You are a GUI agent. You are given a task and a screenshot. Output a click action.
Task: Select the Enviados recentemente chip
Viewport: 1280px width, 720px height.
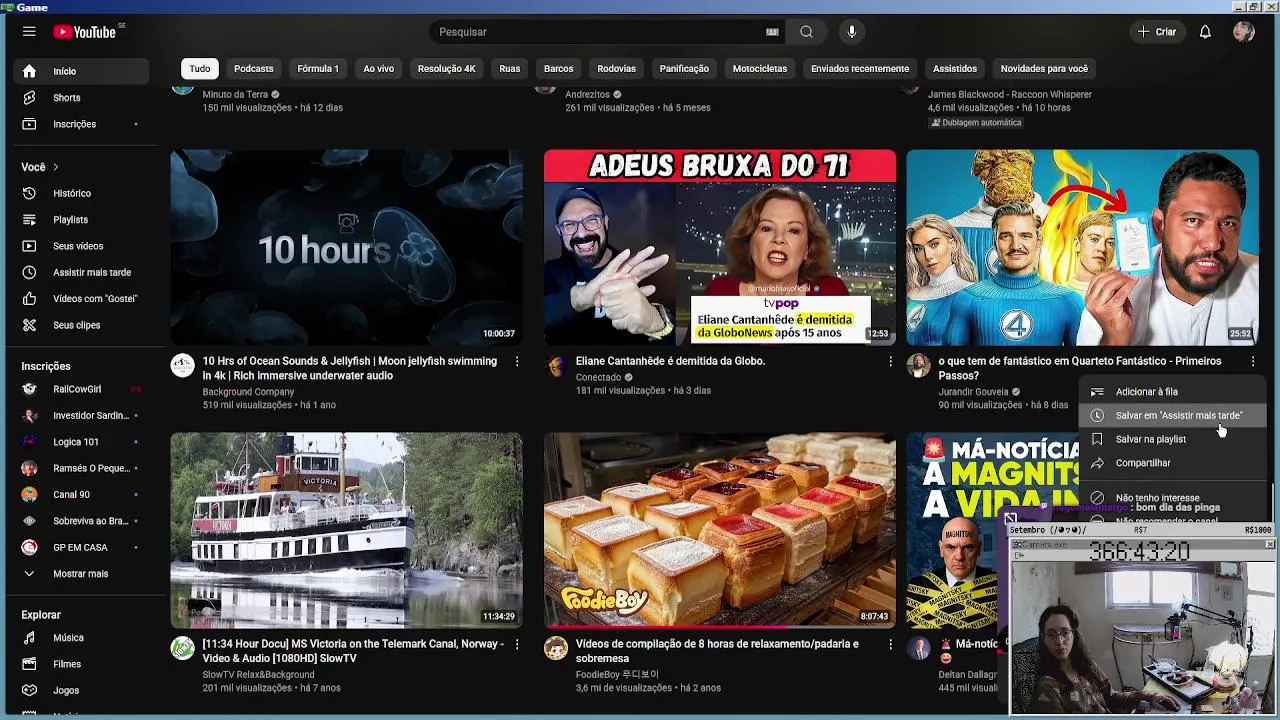860,69
